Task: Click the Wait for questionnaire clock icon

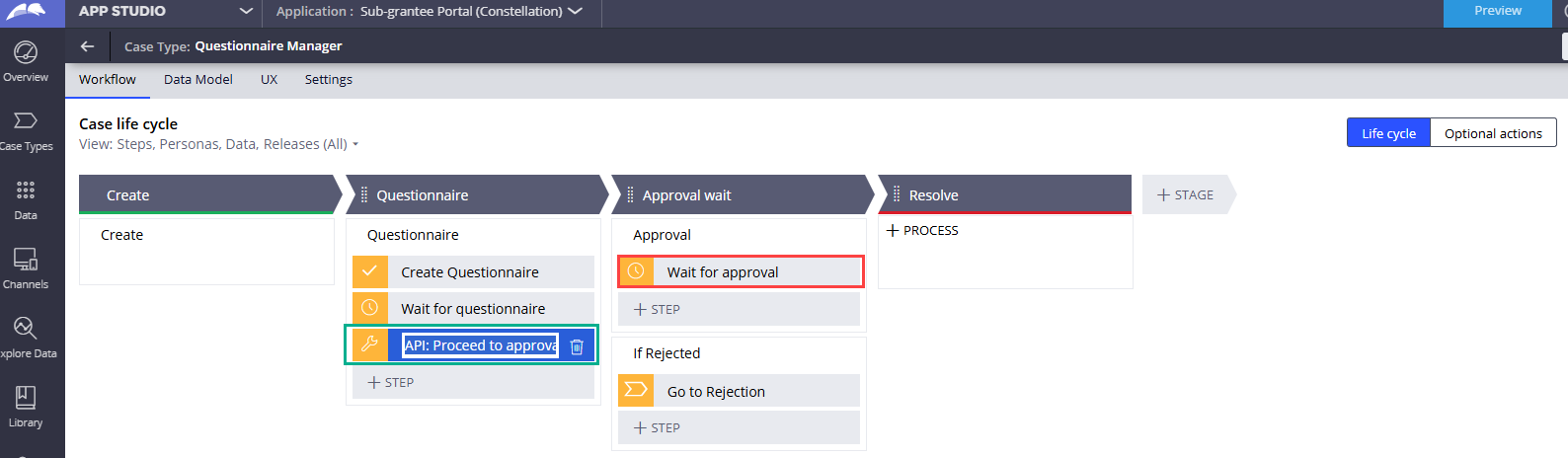Action: coord(370,308)
